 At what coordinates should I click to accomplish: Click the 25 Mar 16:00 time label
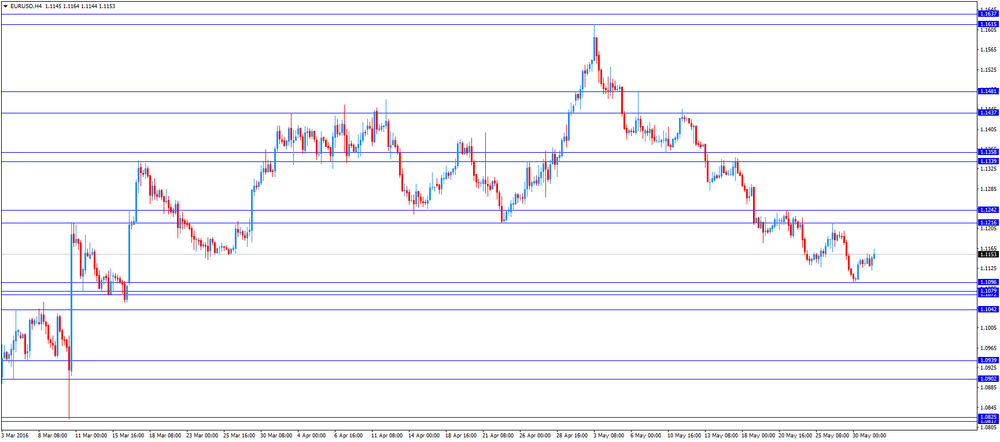coord(239,435)
